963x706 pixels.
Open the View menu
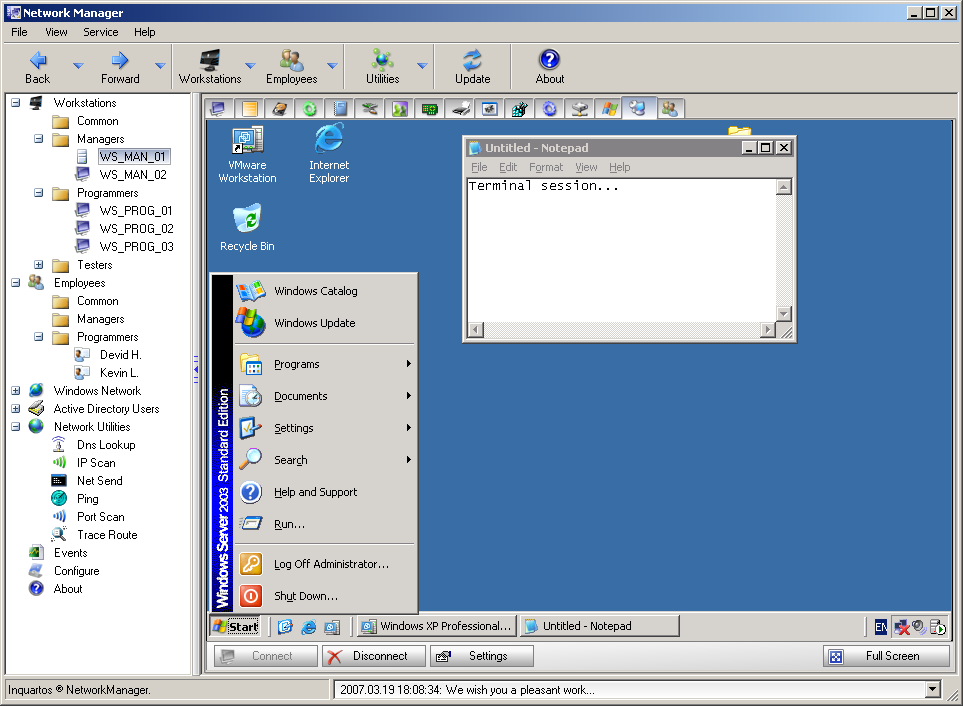(x=56, y=32)
